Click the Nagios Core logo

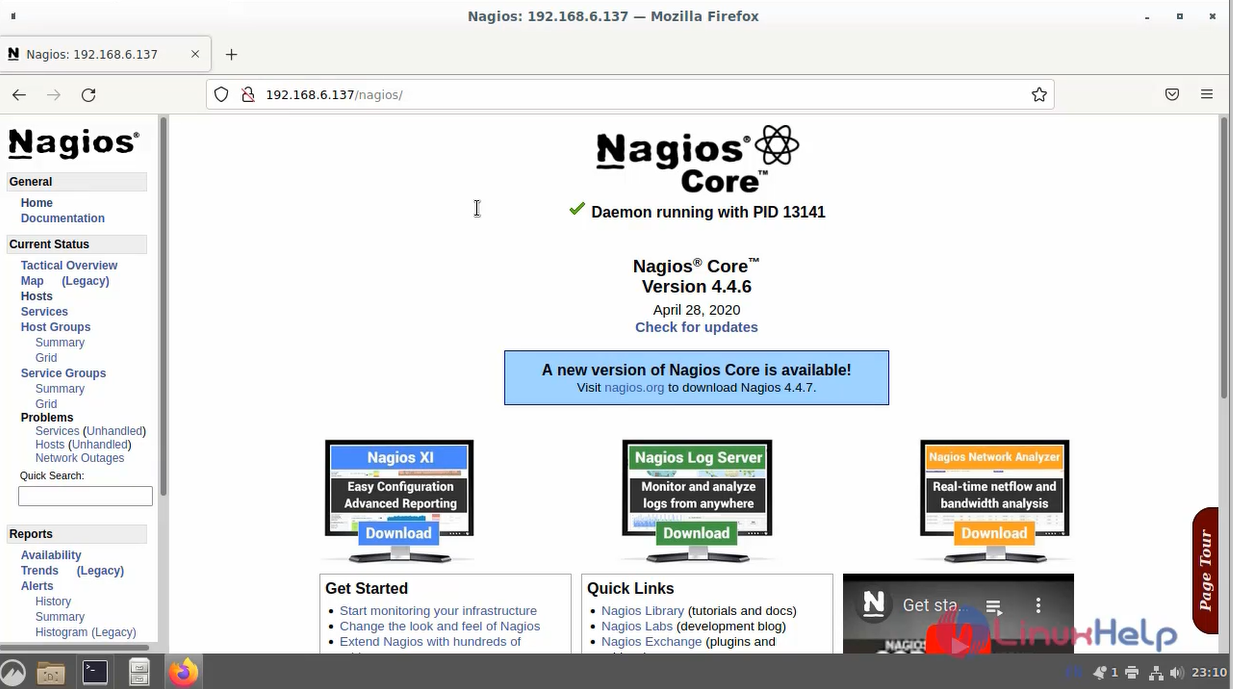(x=697, y=158)
